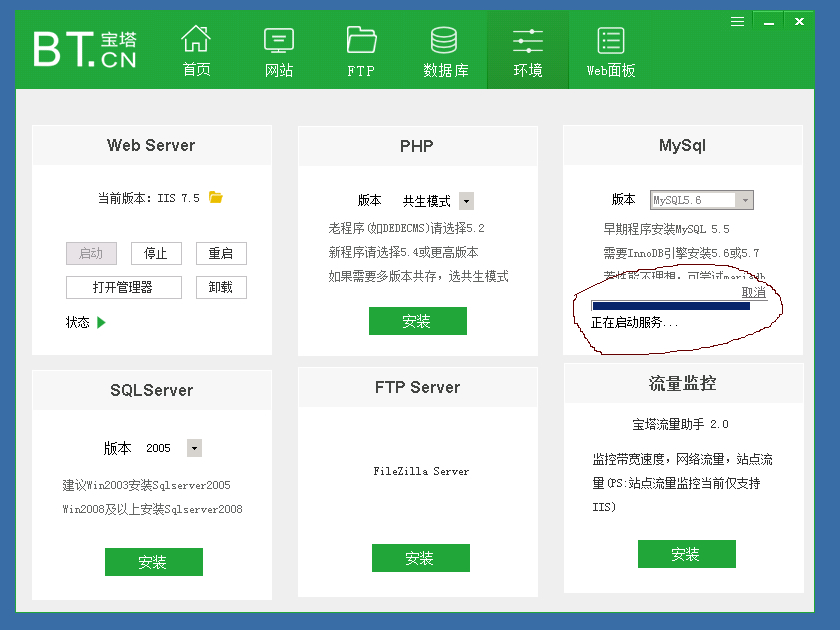Open the Web面板 list icon

click(611, 41)
